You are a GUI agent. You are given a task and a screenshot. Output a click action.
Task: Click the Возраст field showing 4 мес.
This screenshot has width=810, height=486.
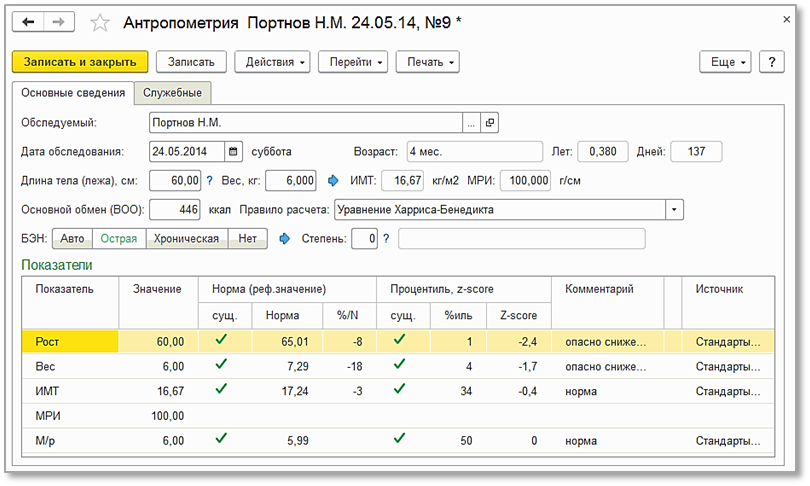pyautogui.click(x=475, y=152)
